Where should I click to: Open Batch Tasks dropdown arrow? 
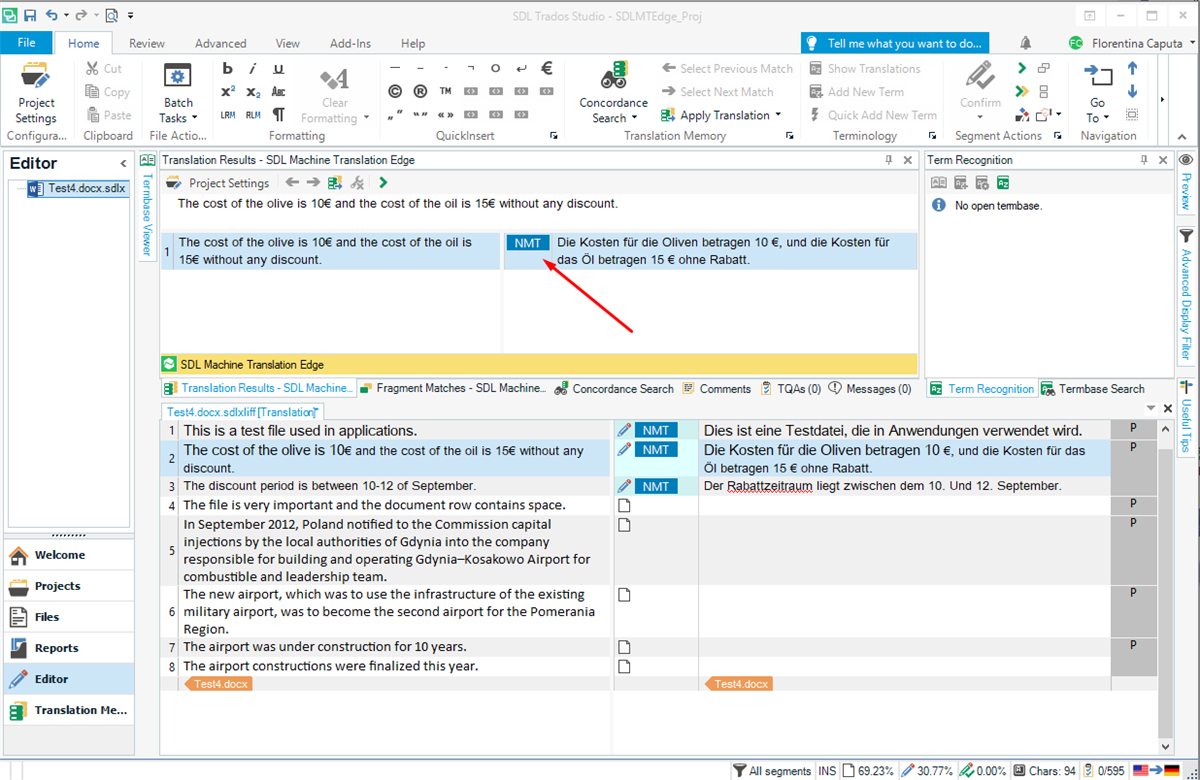(195, 118)
